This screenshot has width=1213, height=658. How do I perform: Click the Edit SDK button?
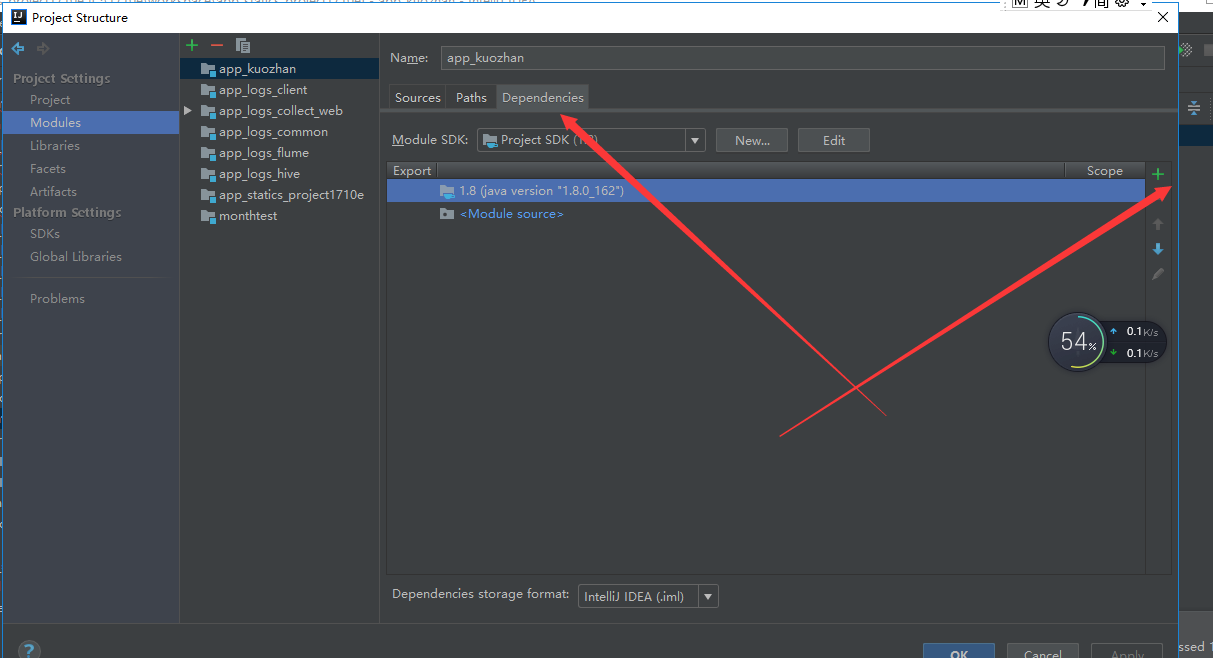click(x=834, y=140)
